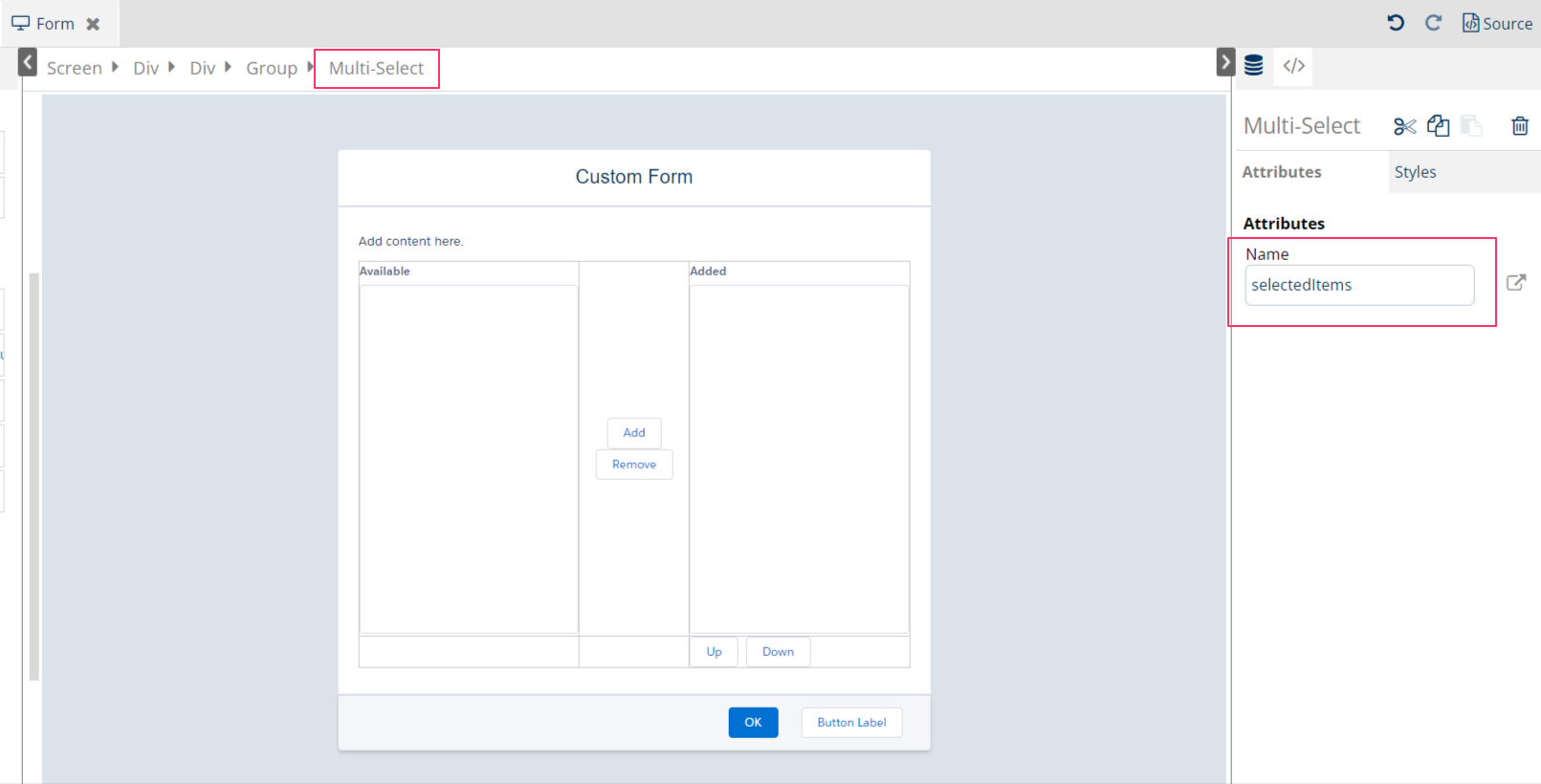Delete Multi-Select using trash icon
Viewport: 1541px width, 784px height.
(x=1519, y=126)
